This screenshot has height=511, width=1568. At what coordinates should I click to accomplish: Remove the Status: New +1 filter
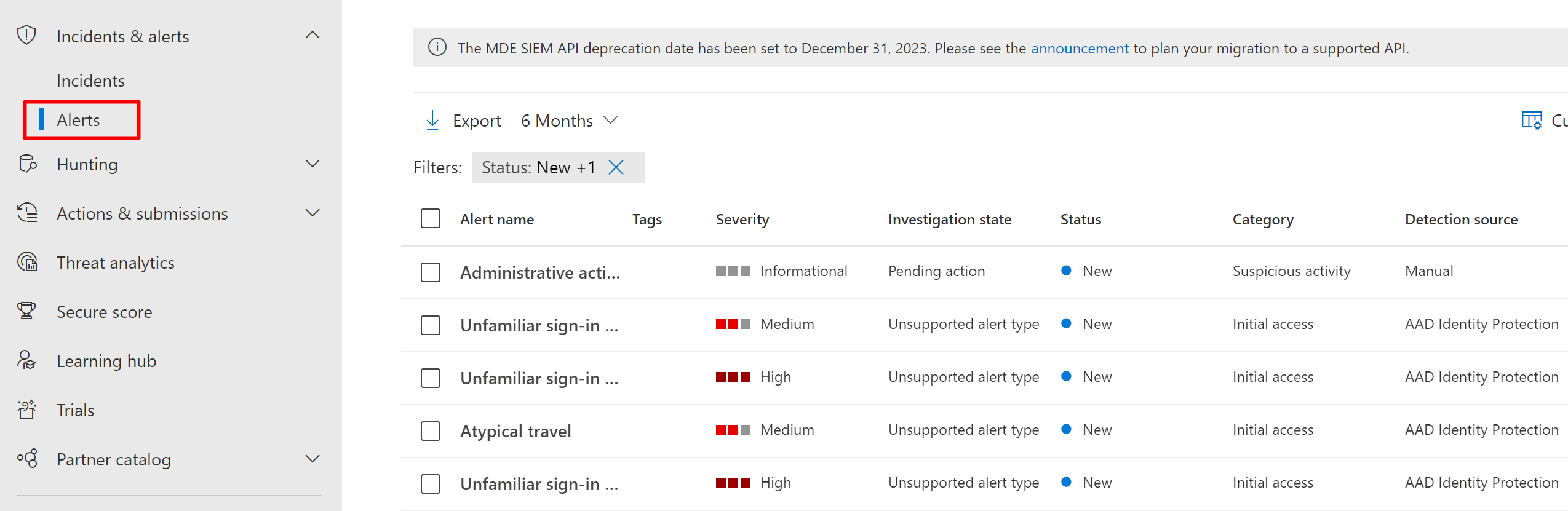(616, 167)
